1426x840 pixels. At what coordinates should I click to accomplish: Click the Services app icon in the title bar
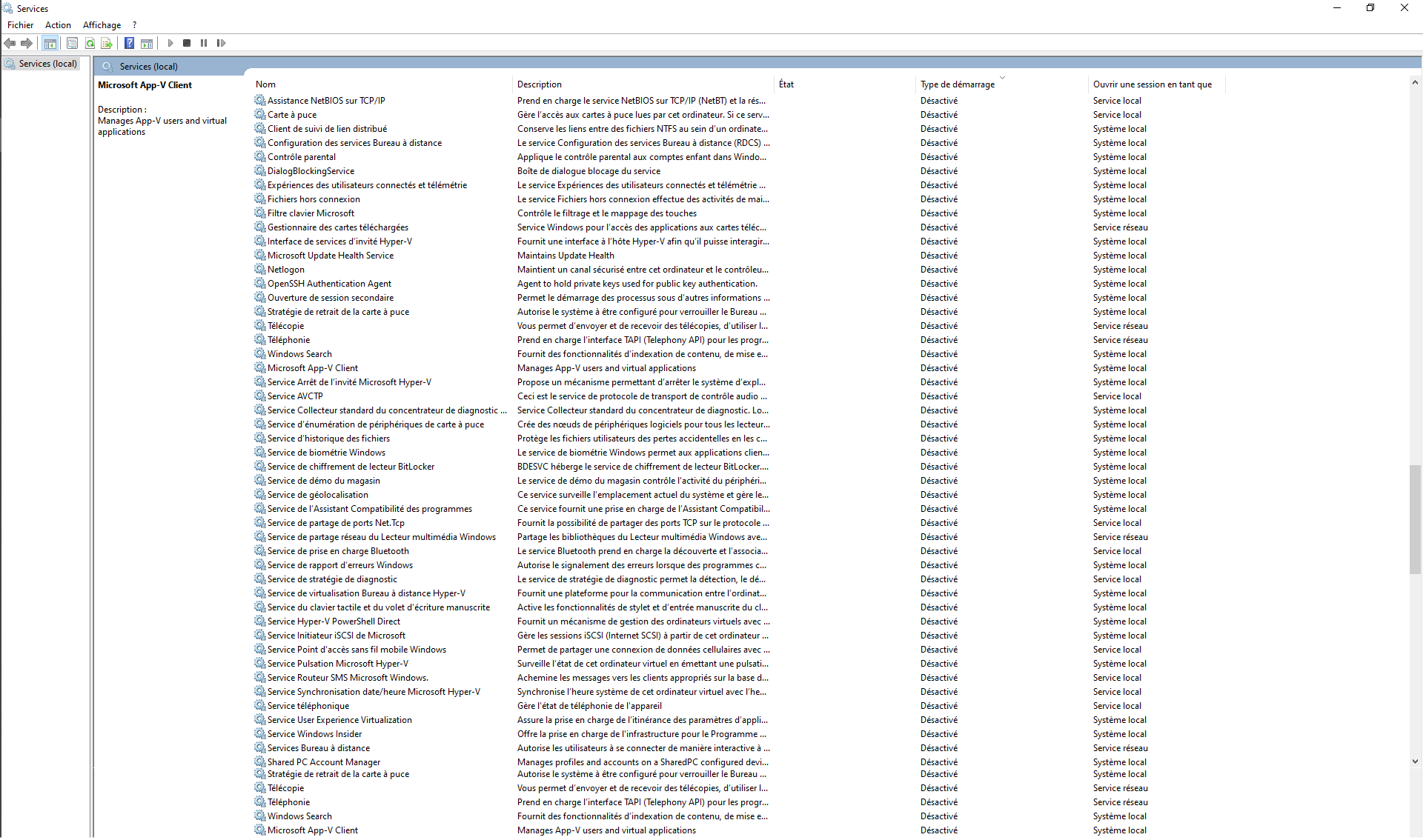point(8,8)
